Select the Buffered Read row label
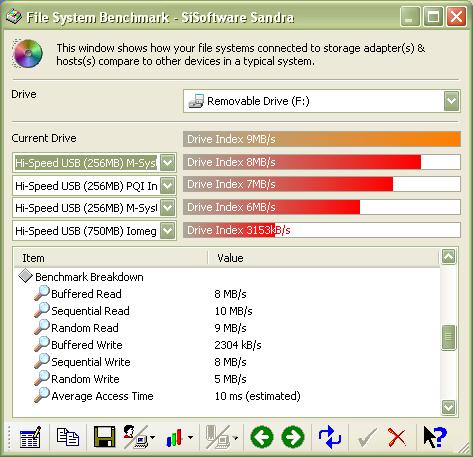The height and width of the screenshot is (457, 473). [86, 294]
